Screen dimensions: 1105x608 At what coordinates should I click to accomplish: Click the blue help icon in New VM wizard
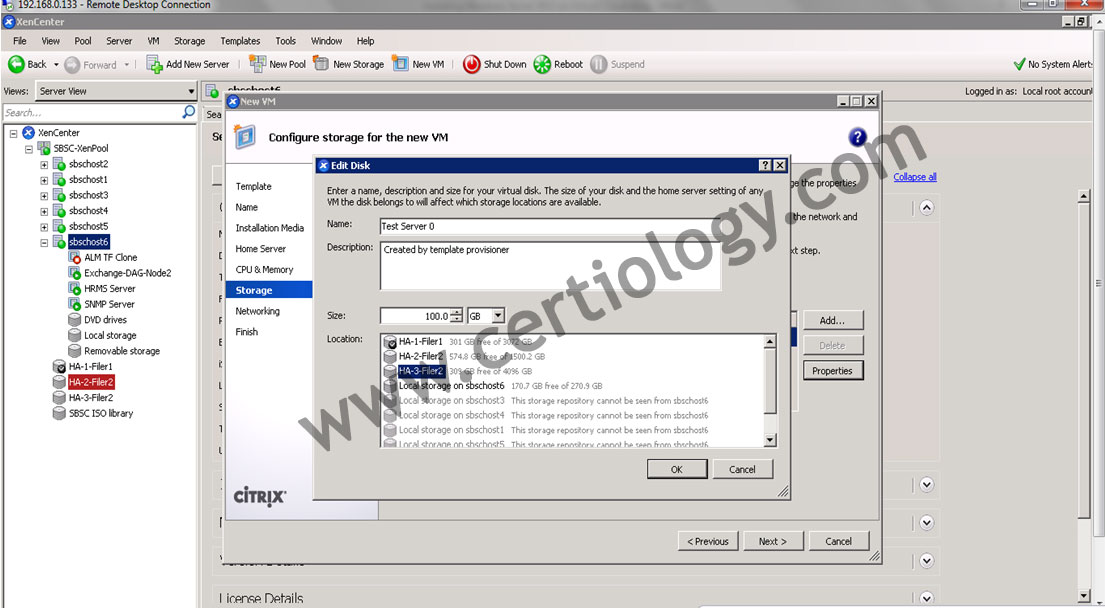[857, 137]
